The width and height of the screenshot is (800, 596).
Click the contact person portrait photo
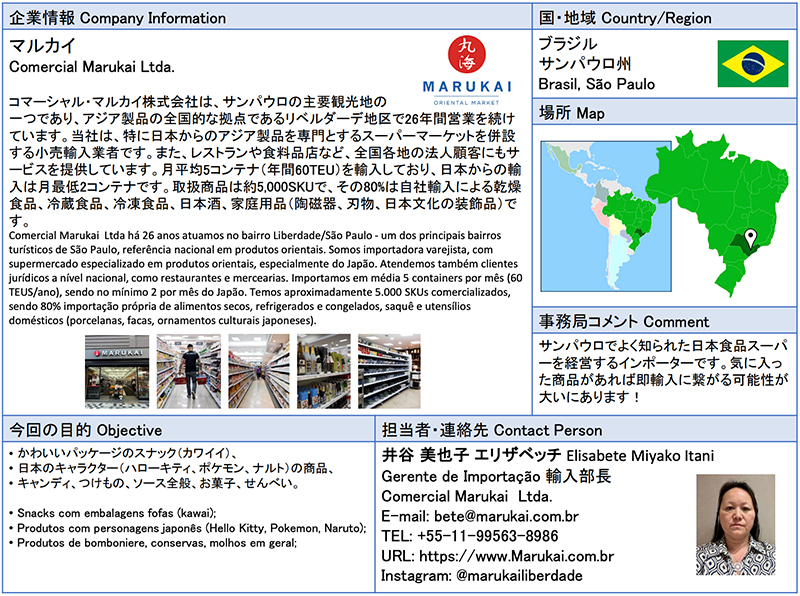click(734, 526)
